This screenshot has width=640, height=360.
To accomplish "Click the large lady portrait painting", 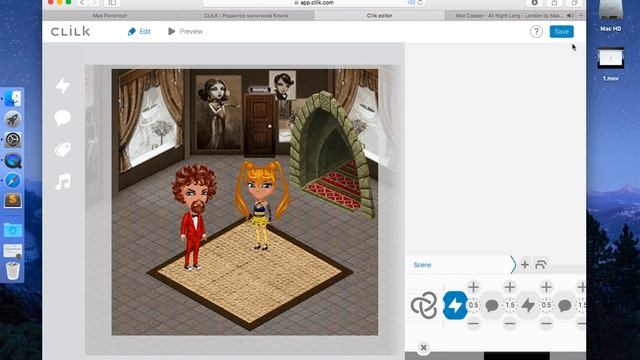I will point(218,112).
